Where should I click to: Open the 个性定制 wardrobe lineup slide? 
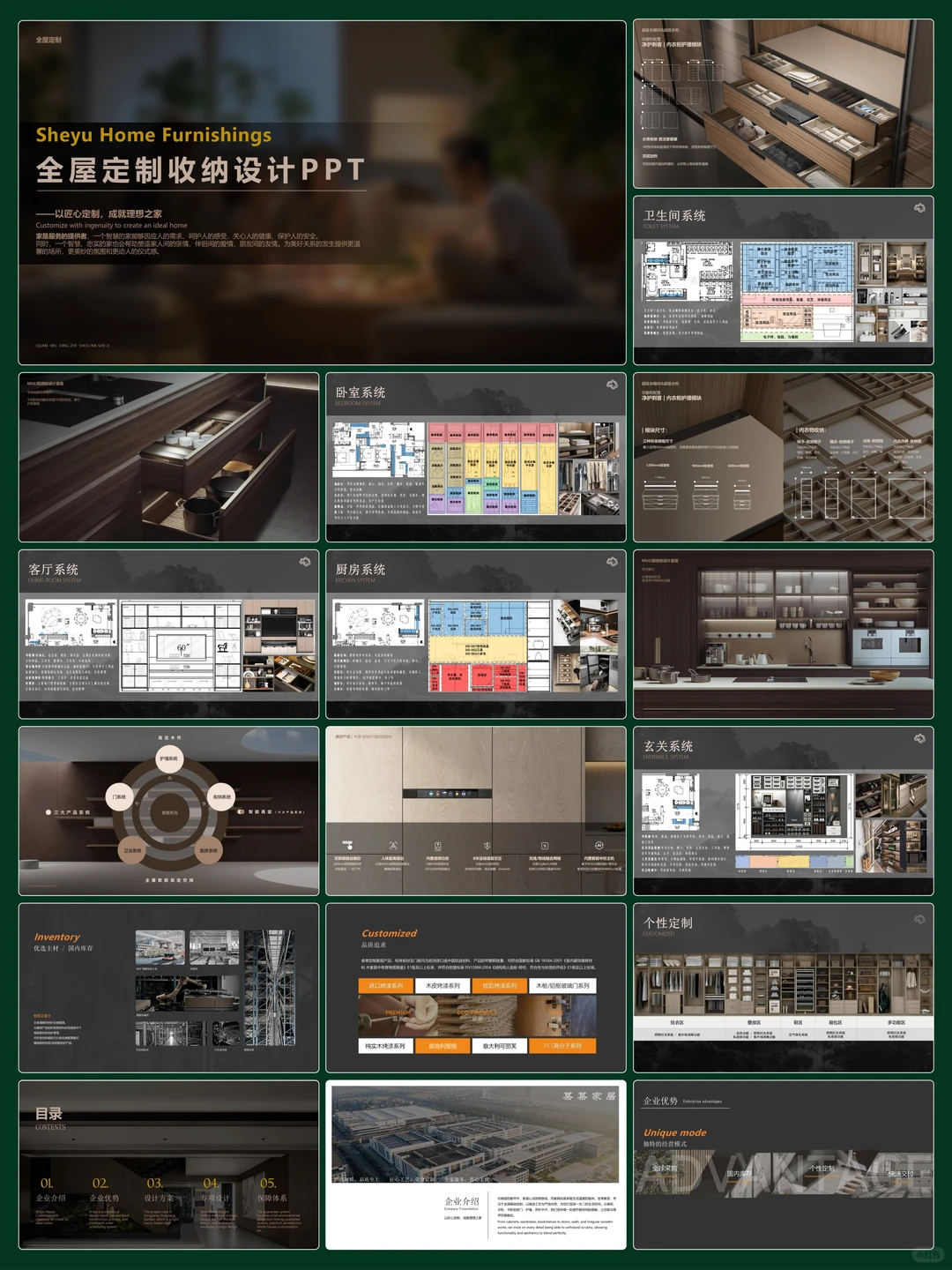coord(783,988)
